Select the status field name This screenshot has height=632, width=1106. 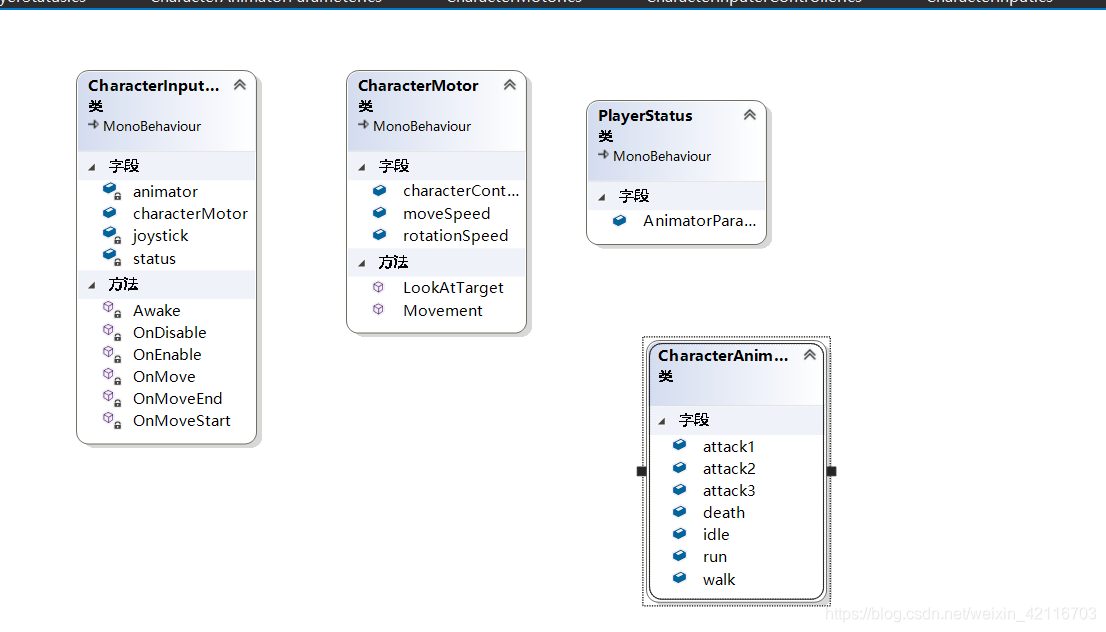[x=154, y=259]
